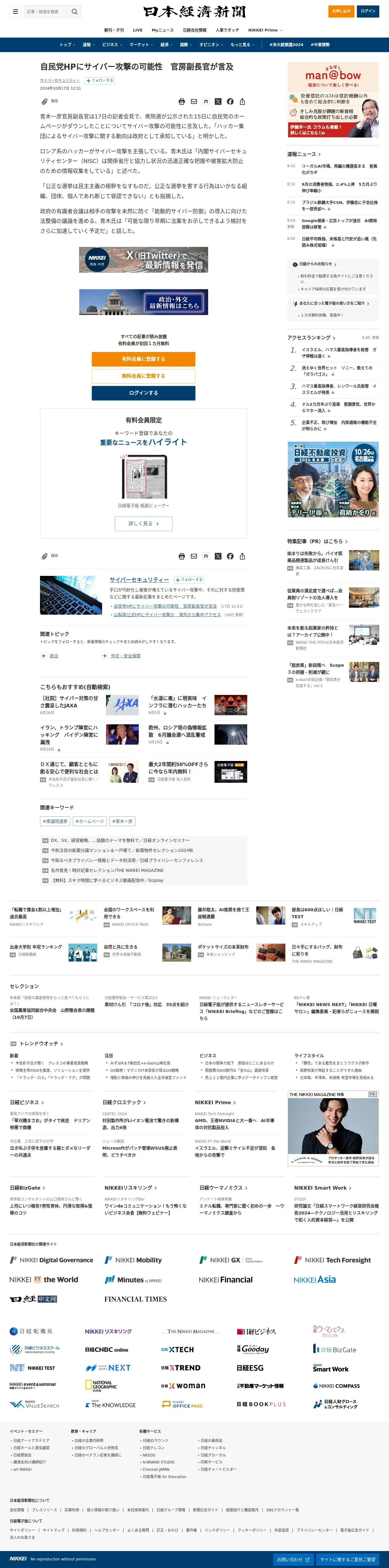Toggle フォローする in the サイバーセキュリティー topic card
This screenshot has height=1568, width=389.
click(189, 580)
